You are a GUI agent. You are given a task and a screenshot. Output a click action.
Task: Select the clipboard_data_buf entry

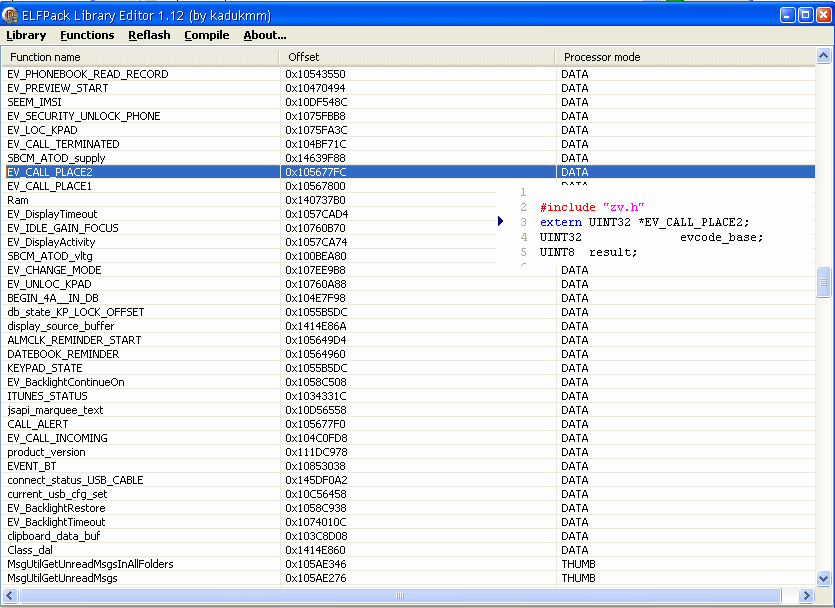408,536
